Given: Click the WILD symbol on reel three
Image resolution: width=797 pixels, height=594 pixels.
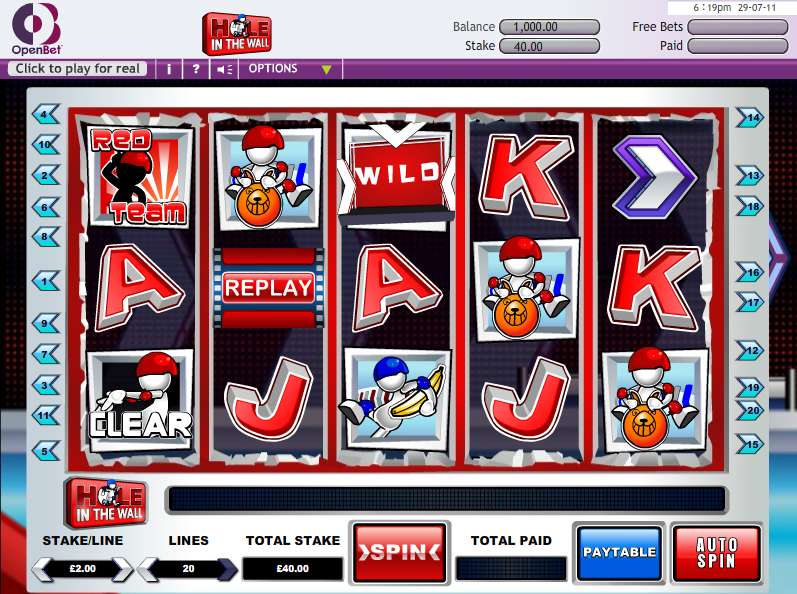Looking at the screenshot, I should [x=396, y=175].
